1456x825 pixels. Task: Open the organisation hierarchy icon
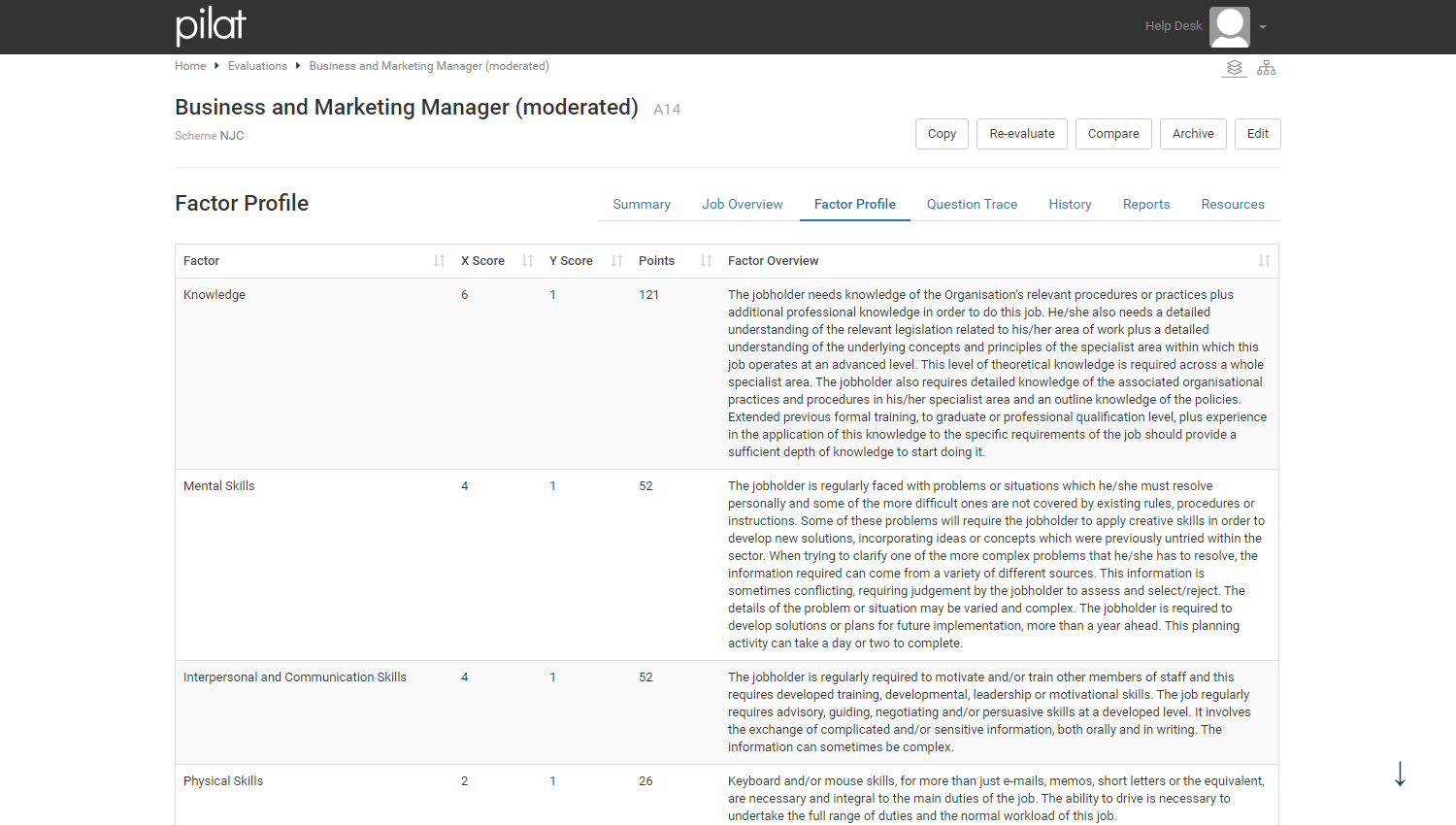click(x=1267, y=68)
